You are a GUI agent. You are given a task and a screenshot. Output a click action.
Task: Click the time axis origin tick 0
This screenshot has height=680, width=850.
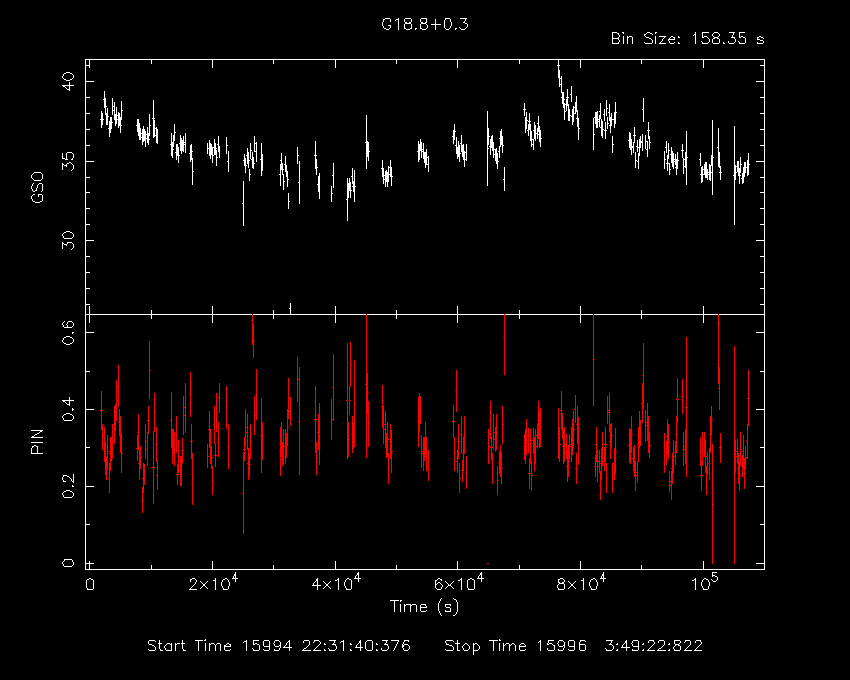pos(90,585)
